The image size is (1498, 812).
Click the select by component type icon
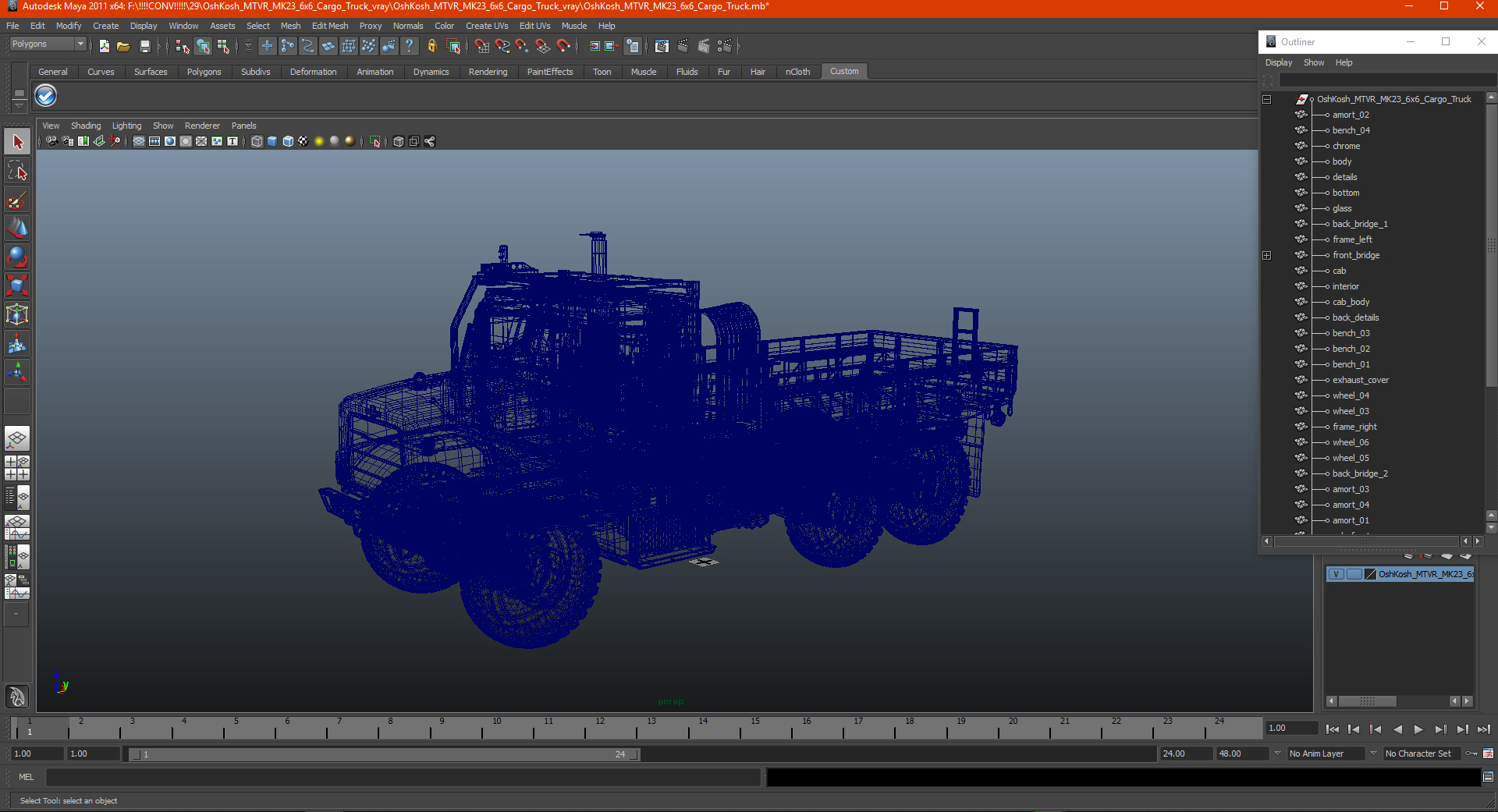click(x=224, y=47)
